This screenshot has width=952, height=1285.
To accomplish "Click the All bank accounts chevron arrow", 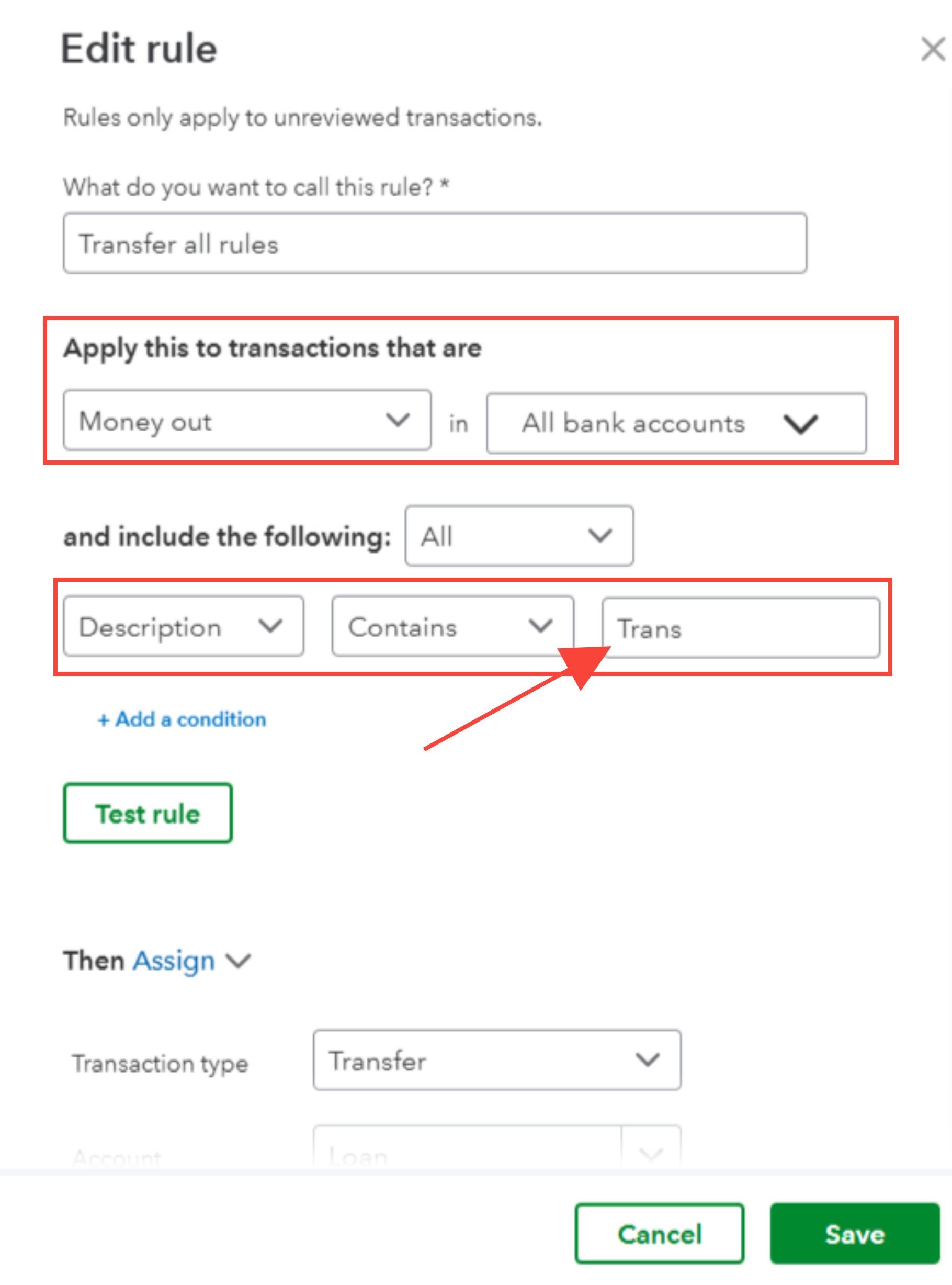I will pyautogui.click(x=800, y=424).
